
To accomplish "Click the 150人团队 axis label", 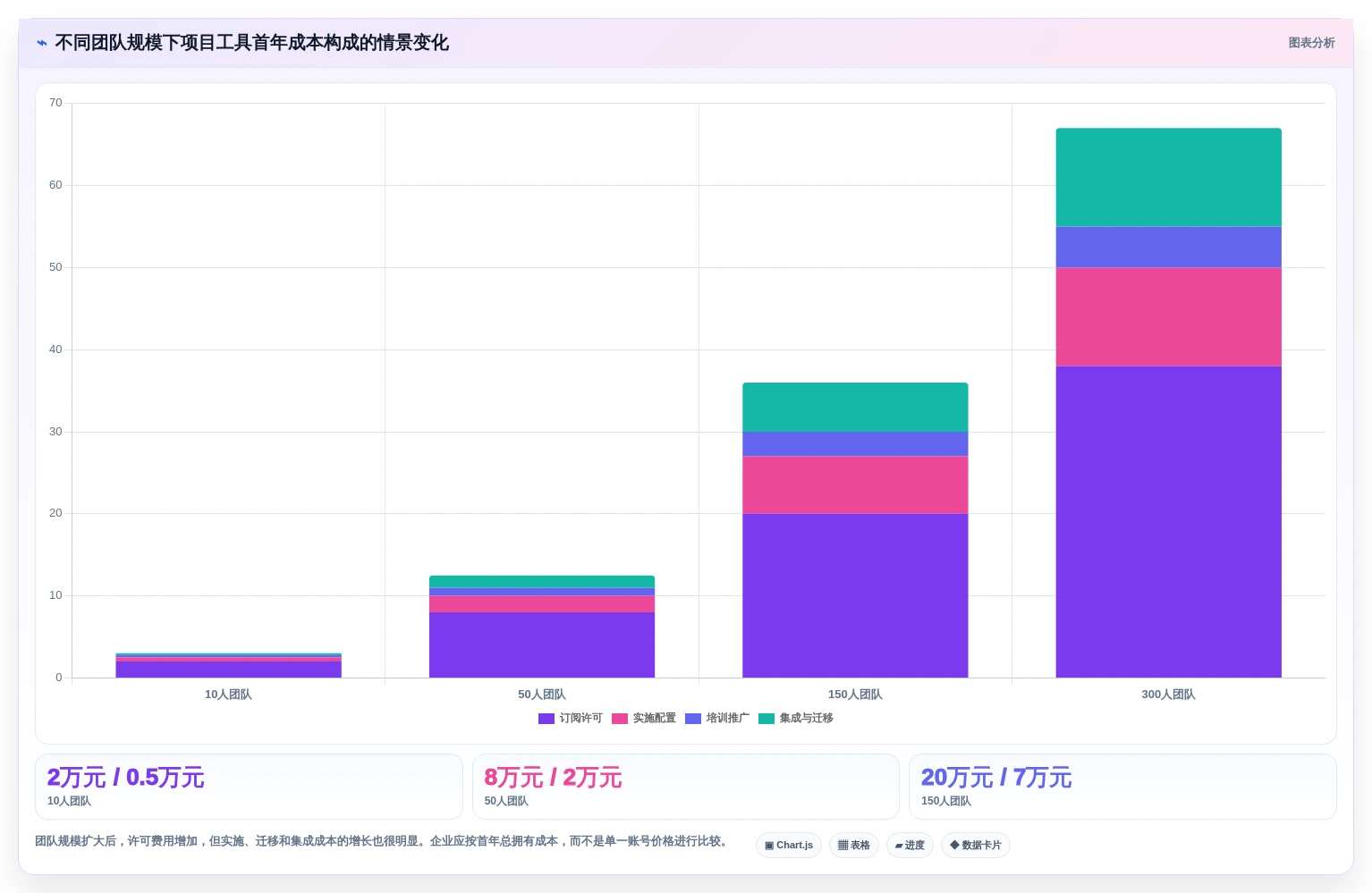I will [855, 695].
